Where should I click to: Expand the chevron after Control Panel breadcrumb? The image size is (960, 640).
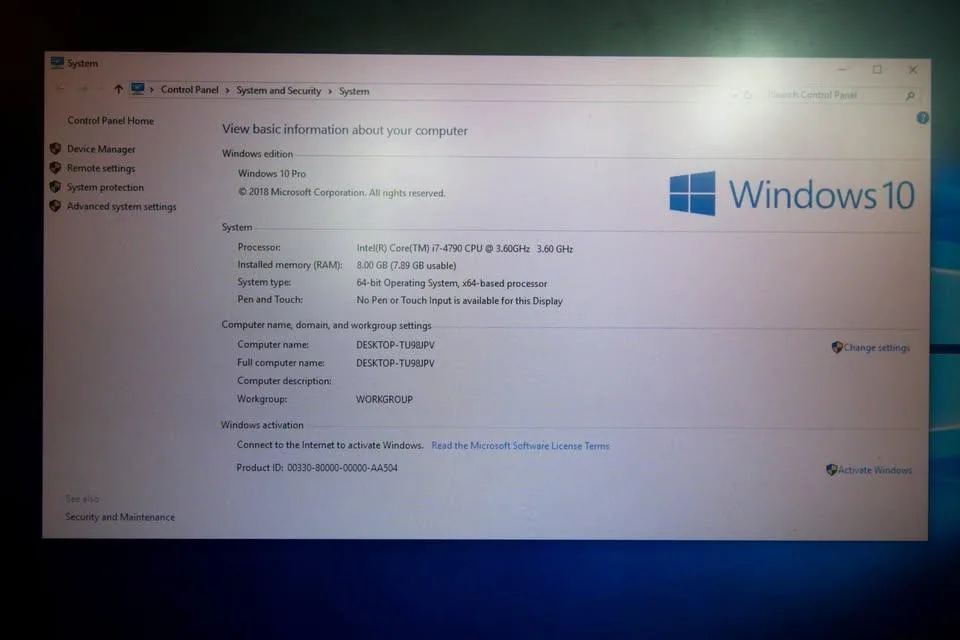(x=225, y=90)
